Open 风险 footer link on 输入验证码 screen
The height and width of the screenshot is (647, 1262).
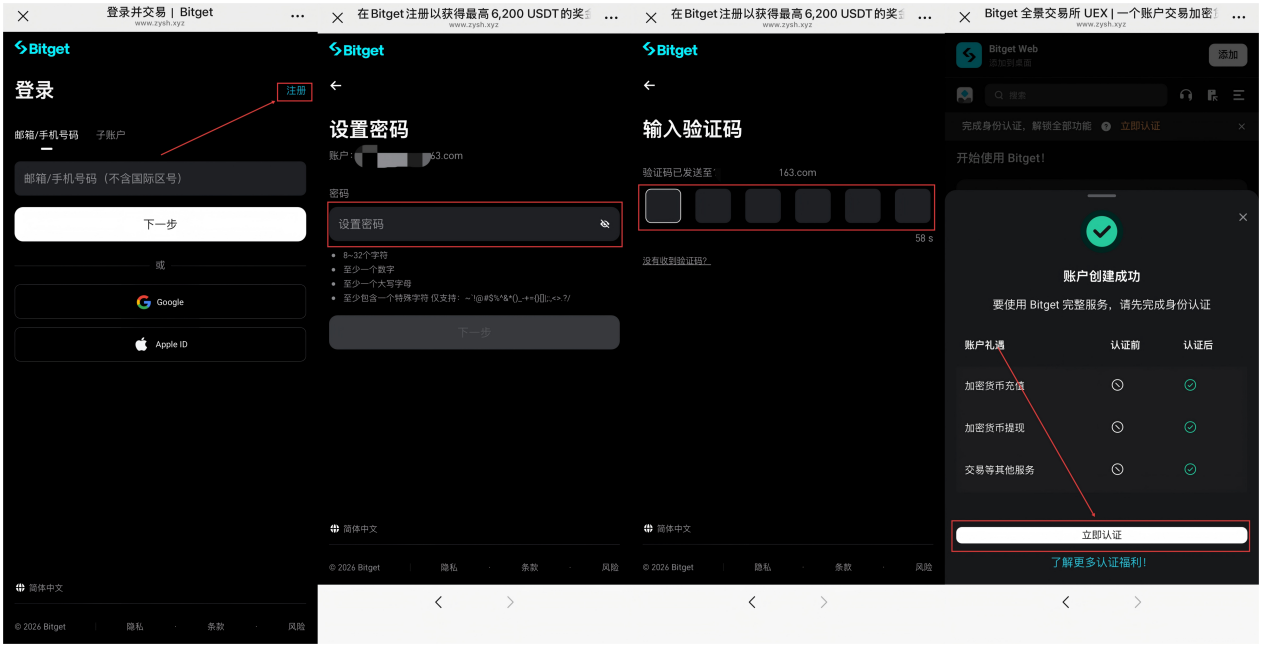(x=924, y=567)
